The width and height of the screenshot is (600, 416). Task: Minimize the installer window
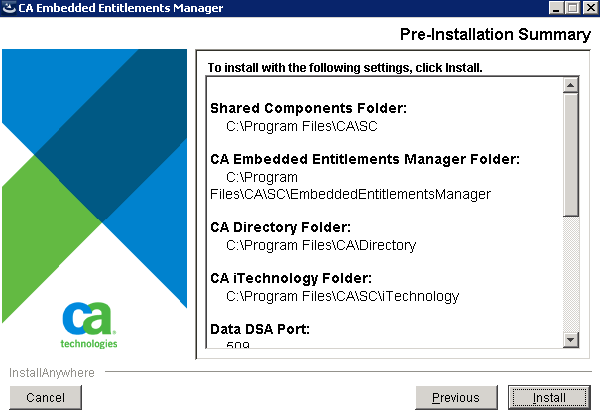pos(554,9)
